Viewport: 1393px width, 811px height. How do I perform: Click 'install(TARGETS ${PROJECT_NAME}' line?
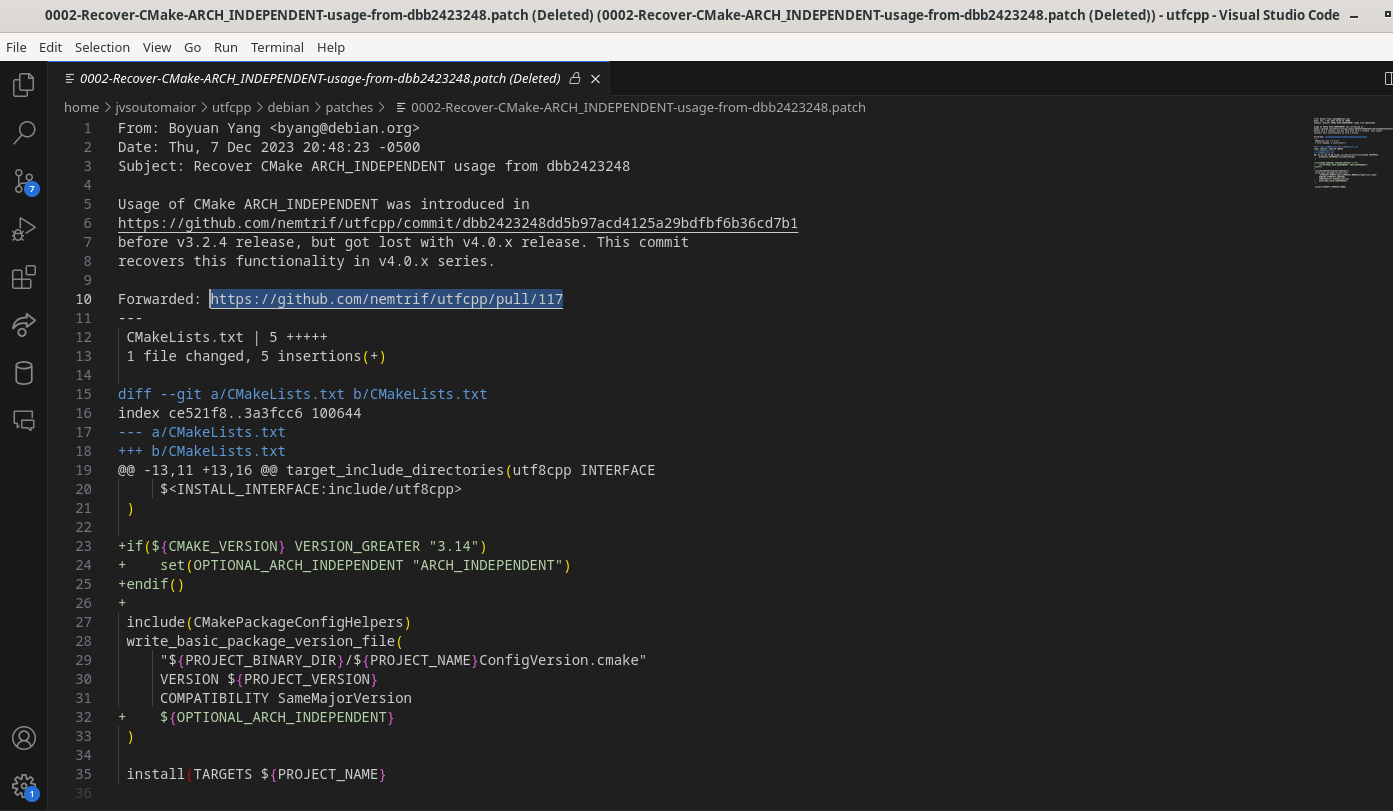point(256,774)
